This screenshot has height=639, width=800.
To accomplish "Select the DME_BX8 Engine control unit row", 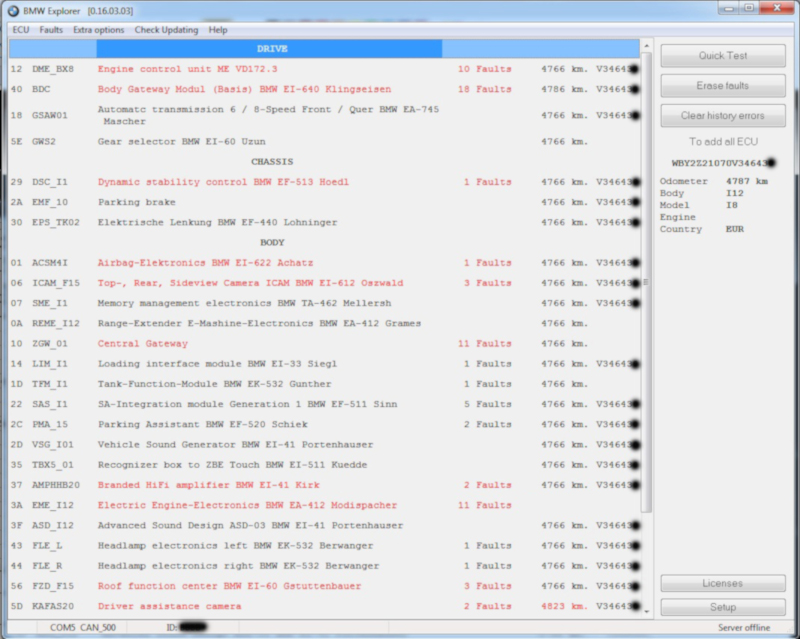I will pyautogui.click(x=324, y=69).
